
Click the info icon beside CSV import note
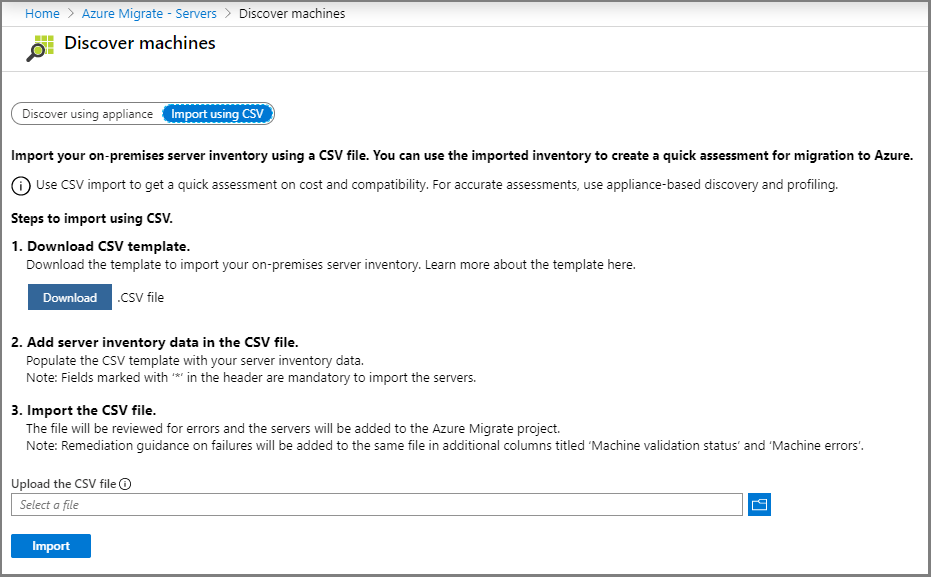(x=20, y=186)
